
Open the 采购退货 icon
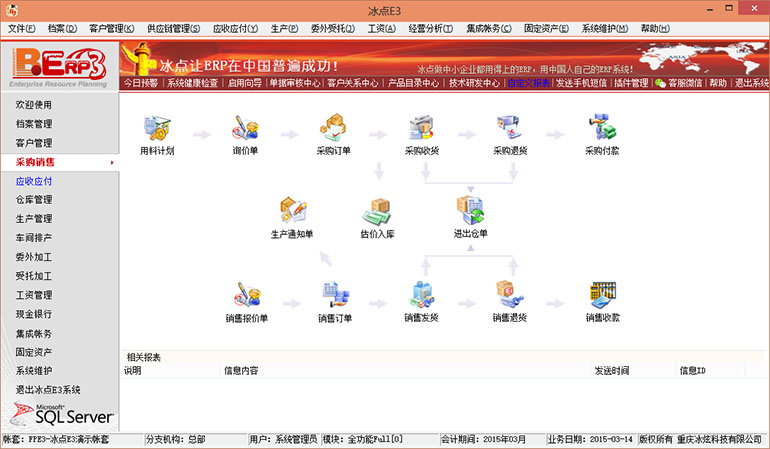[x=510, y=128]
